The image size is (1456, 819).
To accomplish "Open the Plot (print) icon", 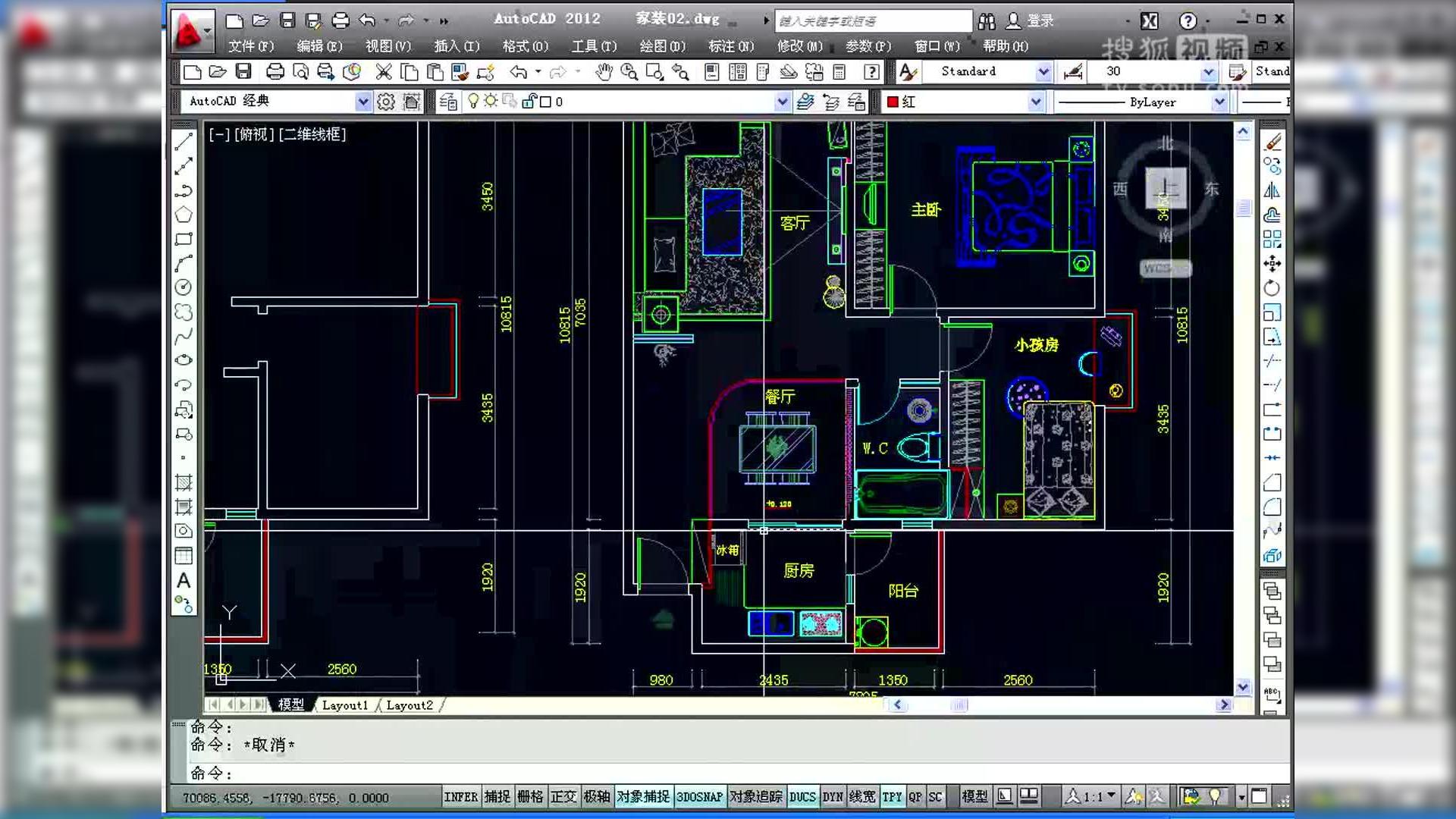I will click(275, 72).
